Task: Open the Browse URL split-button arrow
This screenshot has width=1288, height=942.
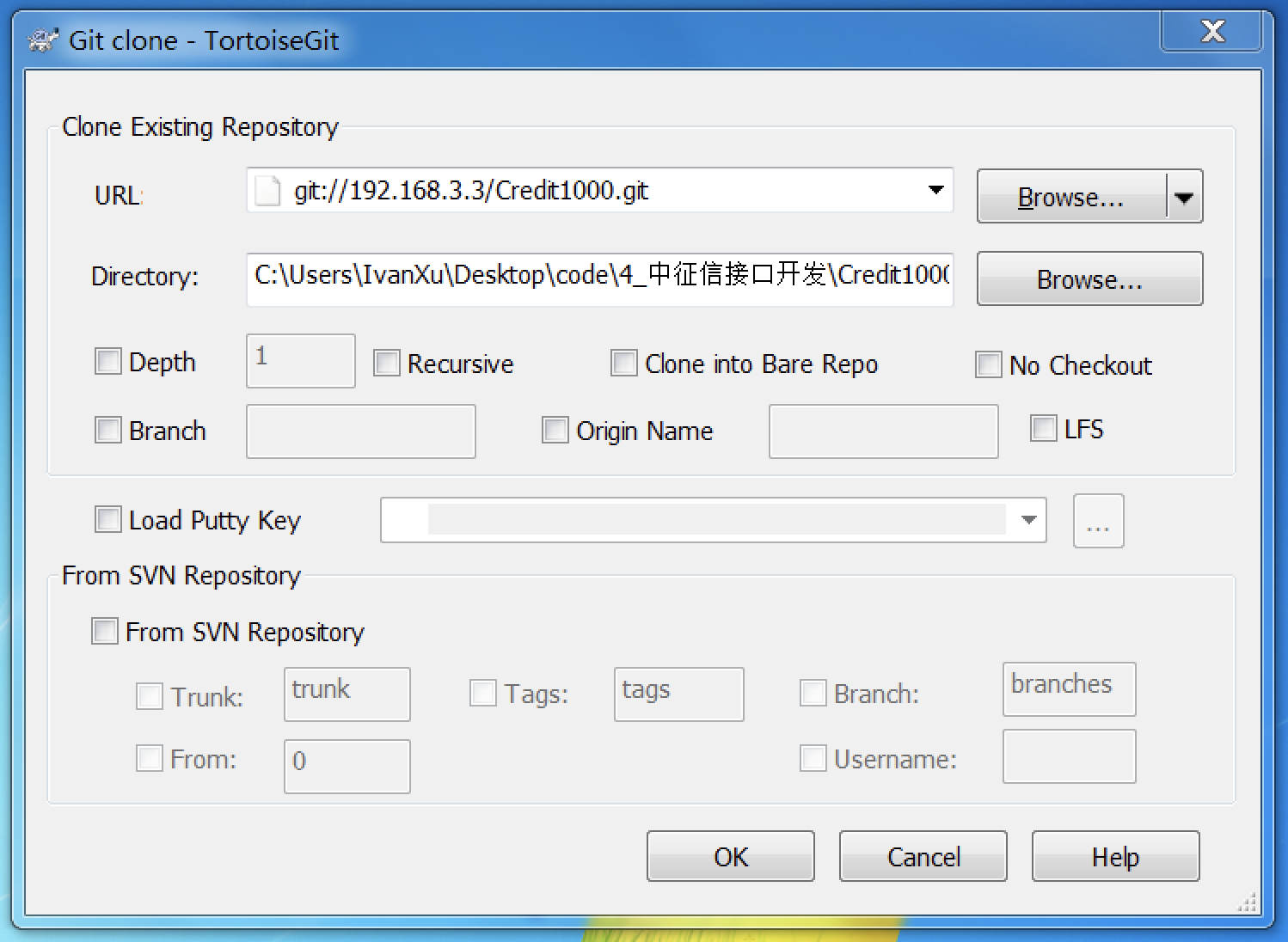Action: click(x=1185, y=197)
